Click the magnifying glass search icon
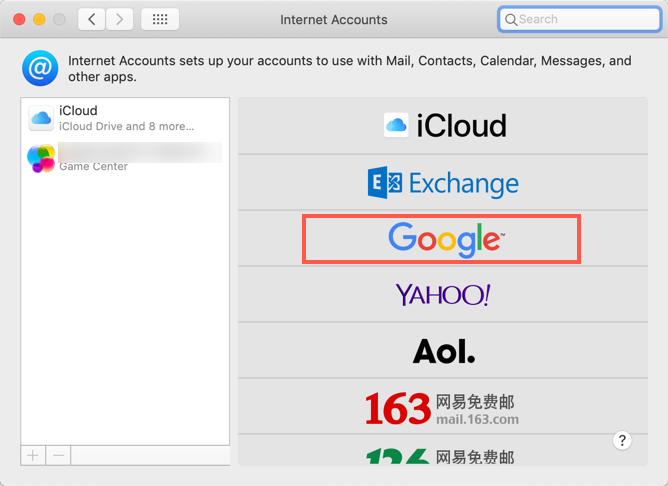Screen dimensions: 668x486 (x=511, y=20)
